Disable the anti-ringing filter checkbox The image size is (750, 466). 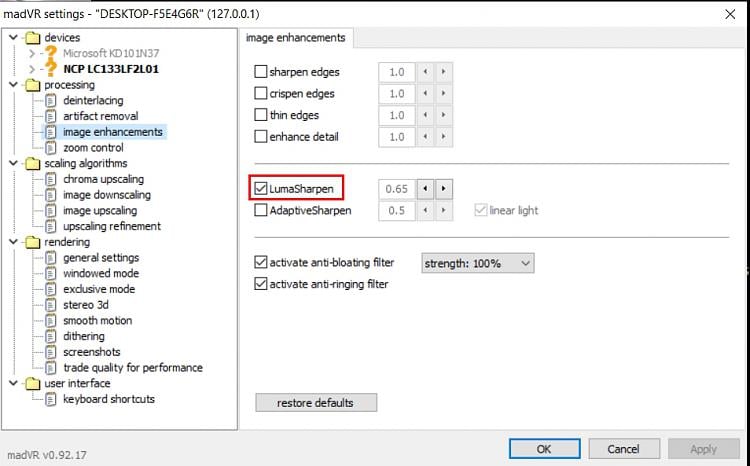[x=261, y=284]
